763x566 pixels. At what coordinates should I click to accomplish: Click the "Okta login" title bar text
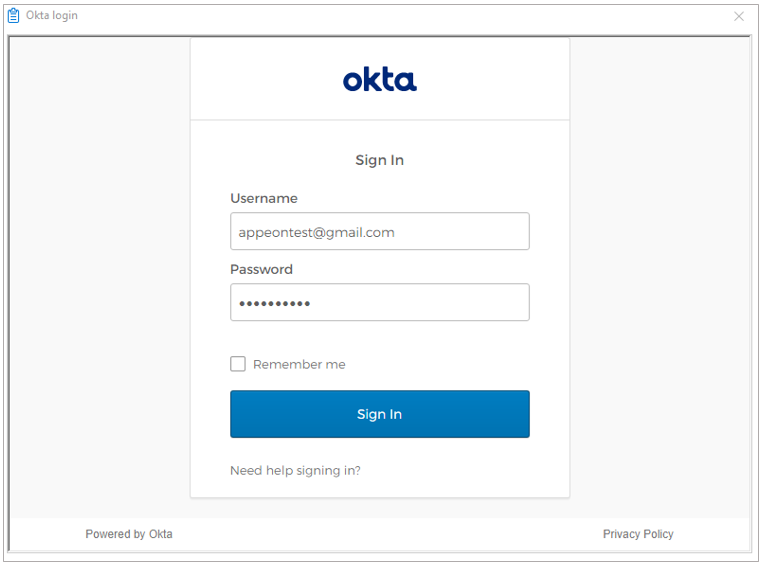52,16
